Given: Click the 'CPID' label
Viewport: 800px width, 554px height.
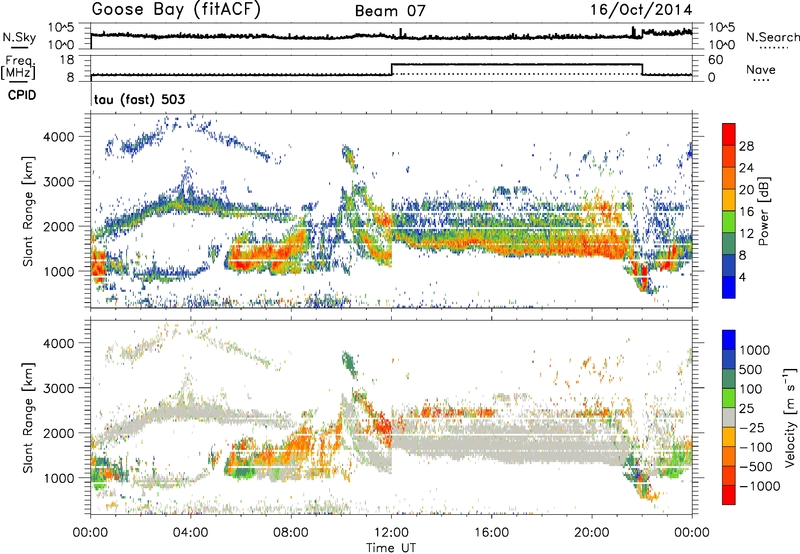Looking at the screenshot, I should point(22,95).
